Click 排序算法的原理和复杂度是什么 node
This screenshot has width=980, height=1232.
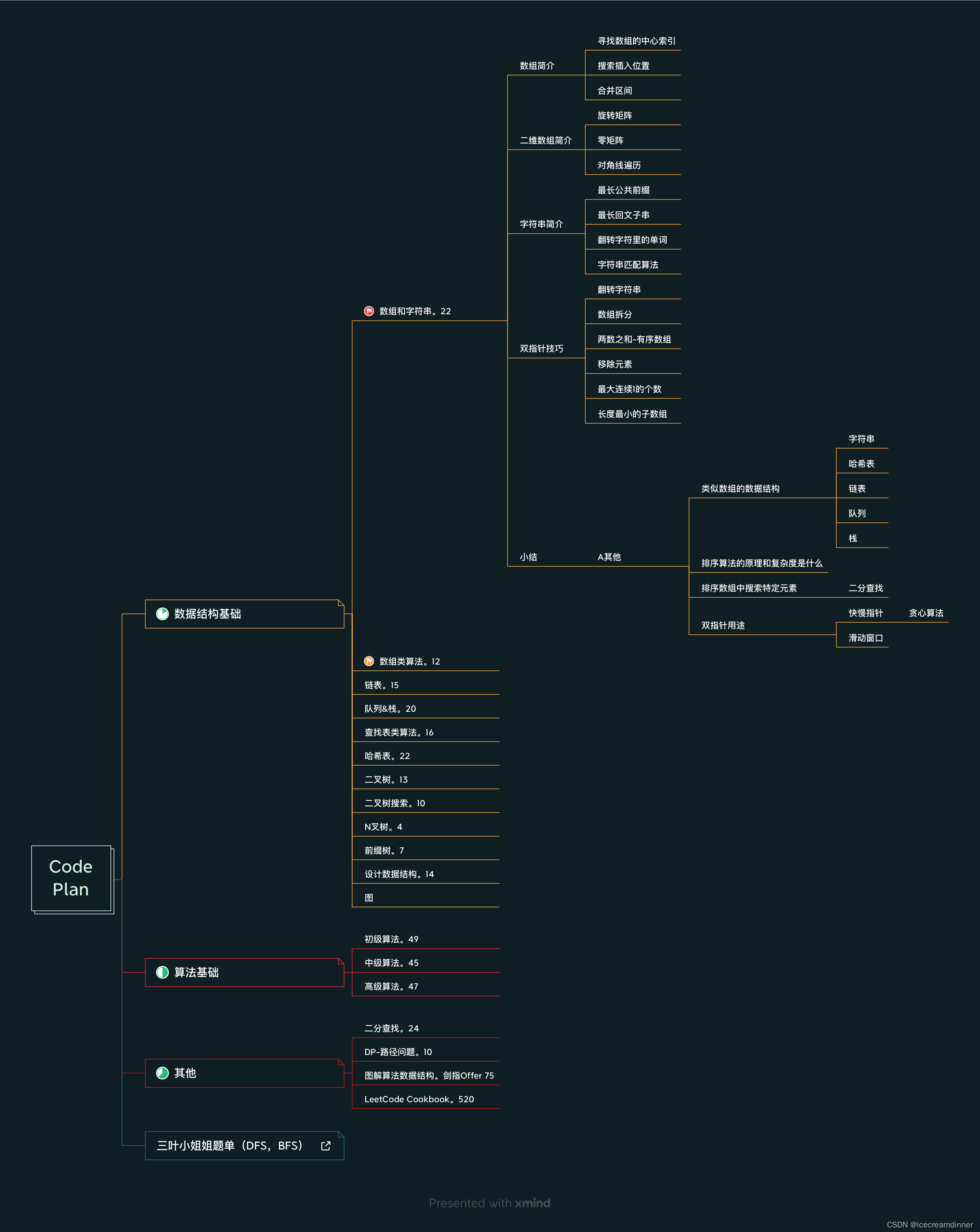coord(762,563)
